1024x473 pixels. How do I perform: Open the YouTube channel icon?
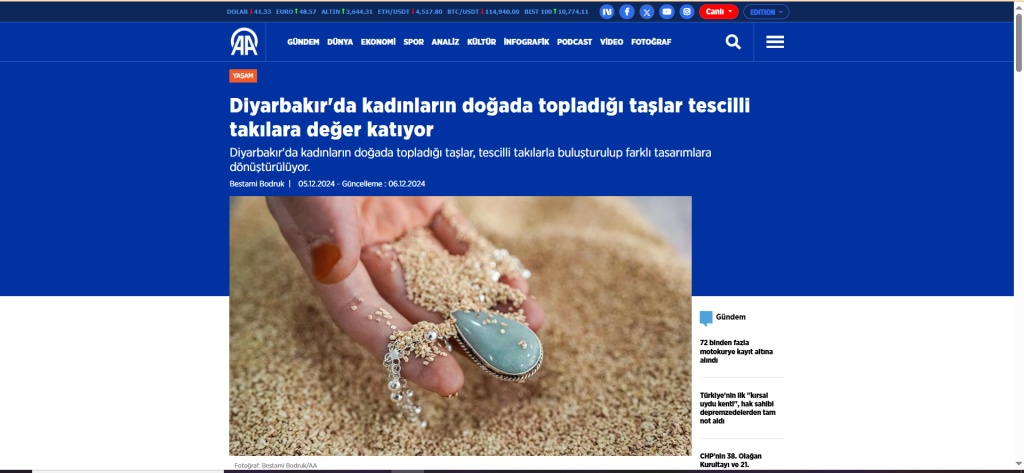(667, 12)
